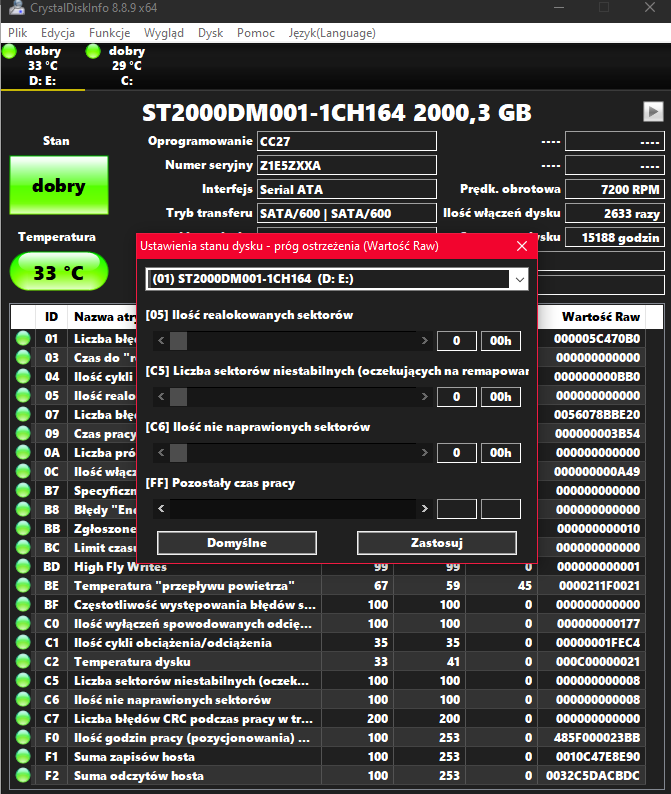This screenshot has height=794, width=671.
Task: Click the status dot of attribute BB
Action: 23,528
